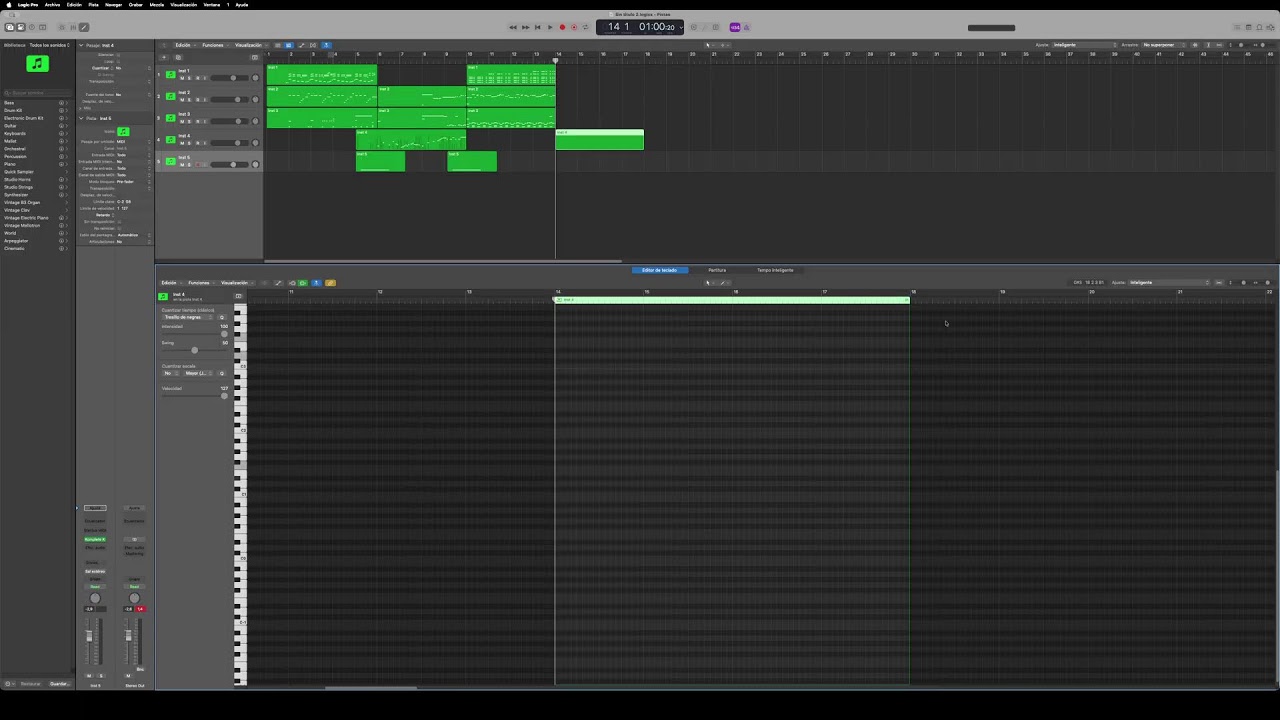The width and height of the screenshot is (1280, 720).
Task: Solo the Inst 2 track
Action: tap(189, 100)
